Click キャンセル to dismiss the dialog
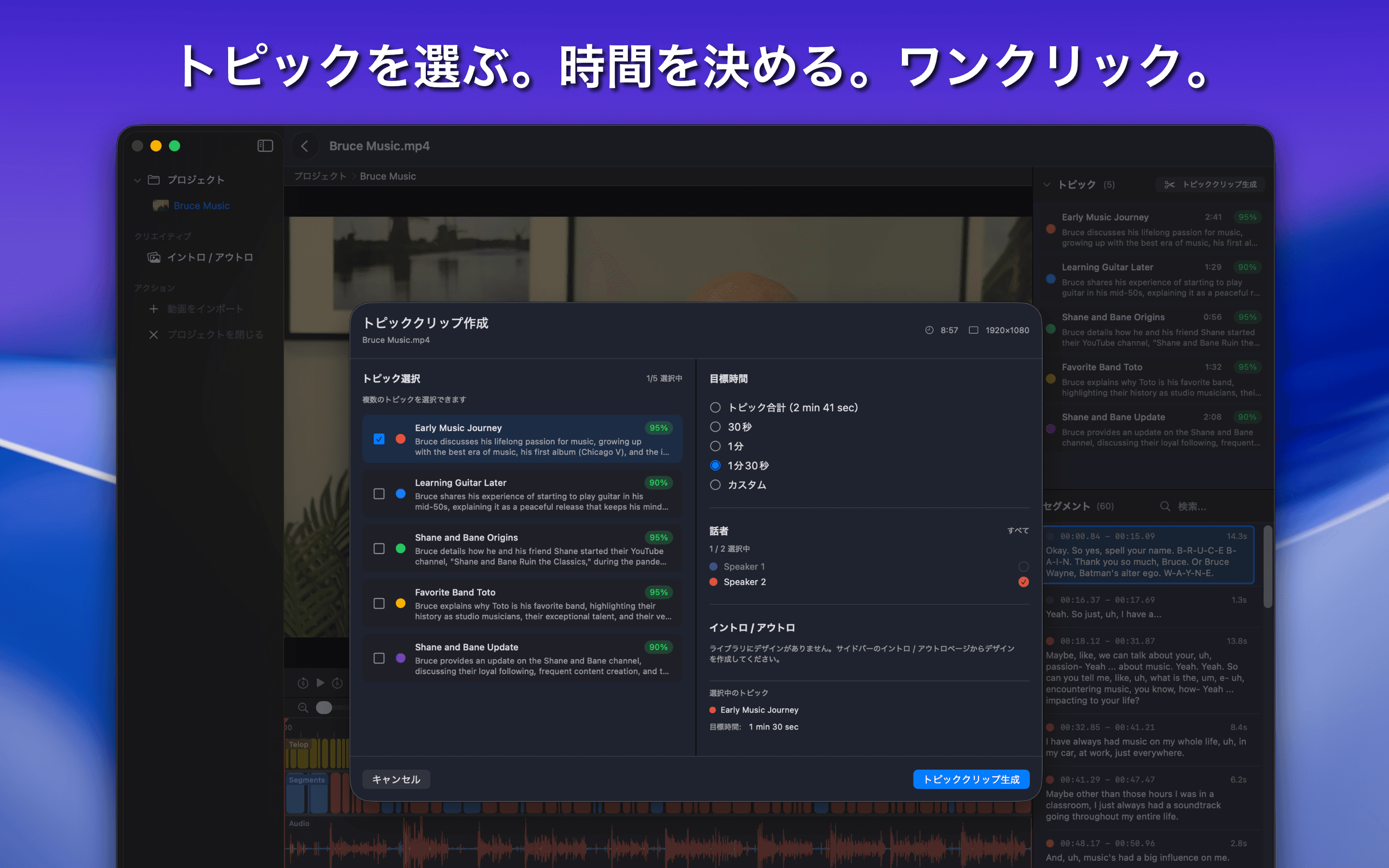Viewport: 1389px width, 868px height. [x=396, y=780]
